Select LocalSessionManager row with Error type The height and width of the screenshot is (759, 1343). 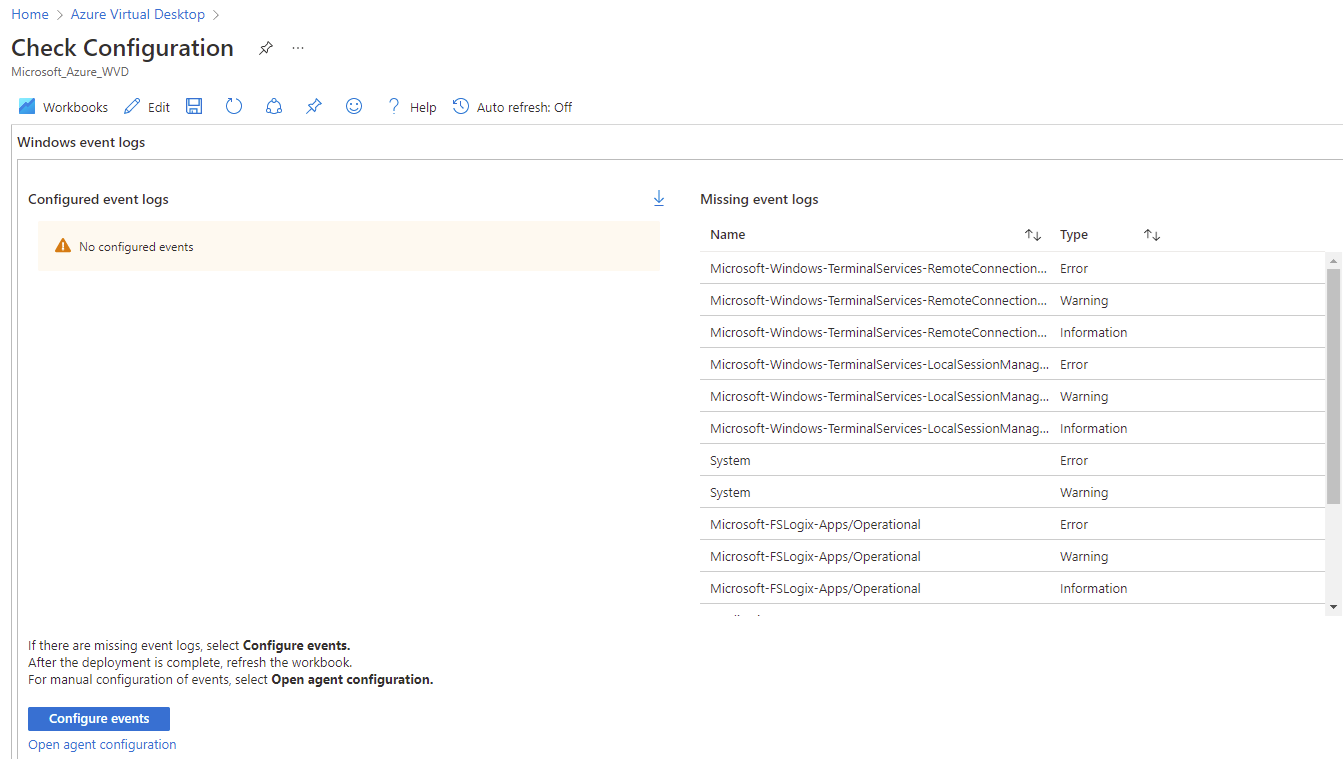coord(1013,364)
